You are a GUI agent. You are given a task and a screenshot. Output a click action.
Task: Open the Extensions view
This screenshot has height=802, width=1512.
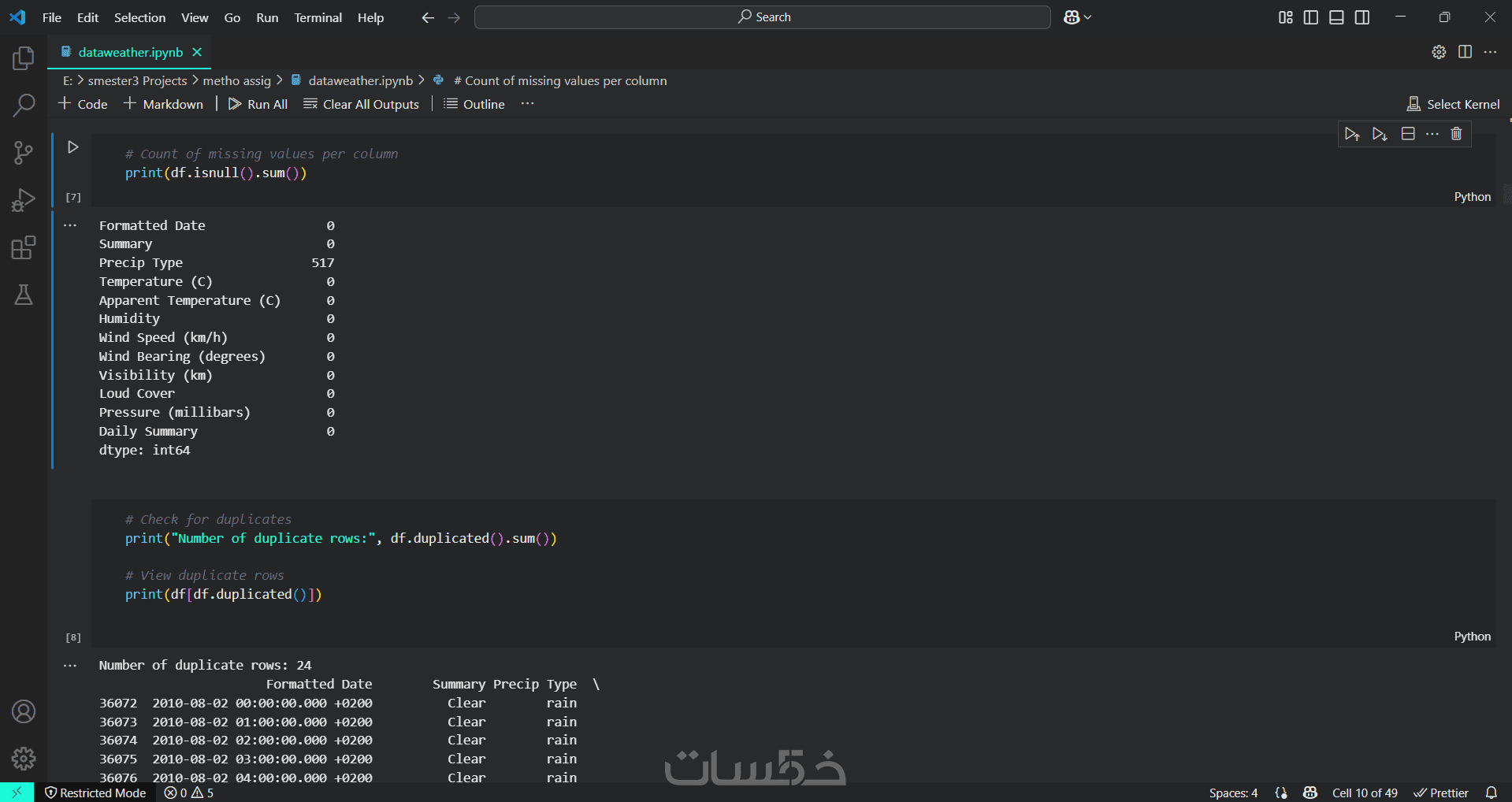(24, 248)
